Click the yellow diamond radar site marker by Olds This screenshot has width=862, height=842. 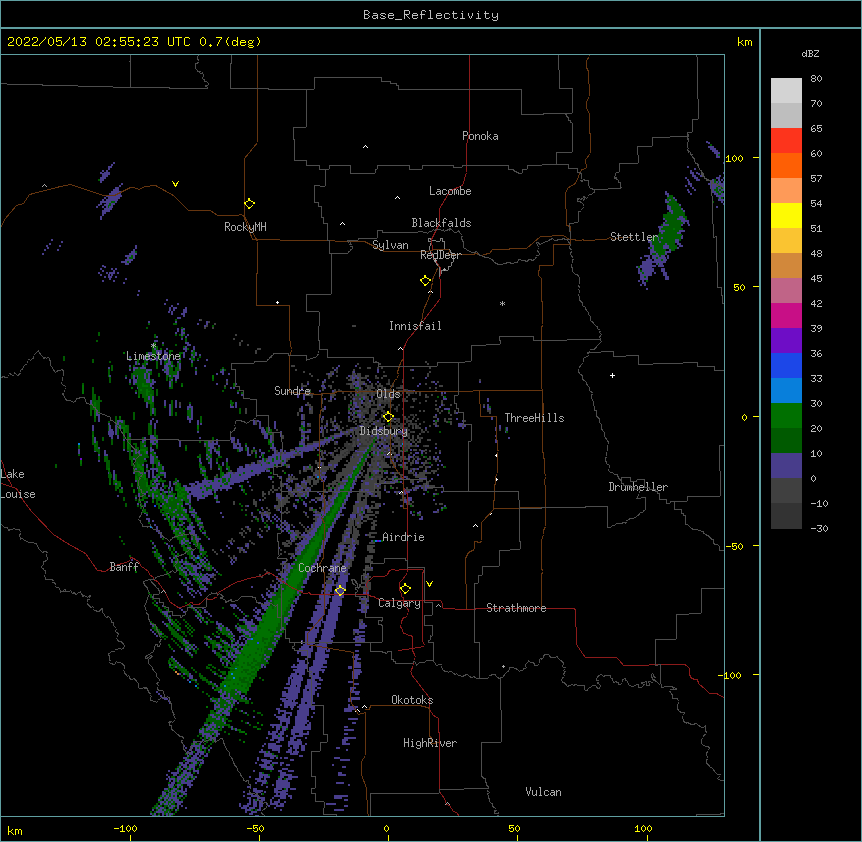pos(388,417)
